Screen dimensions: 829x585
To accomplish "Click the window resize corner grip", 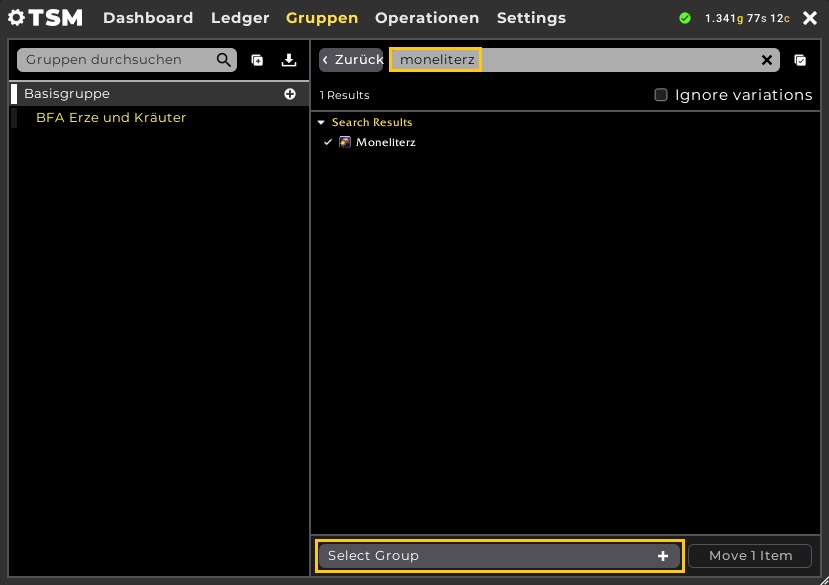I will click(x=824, y=580).
